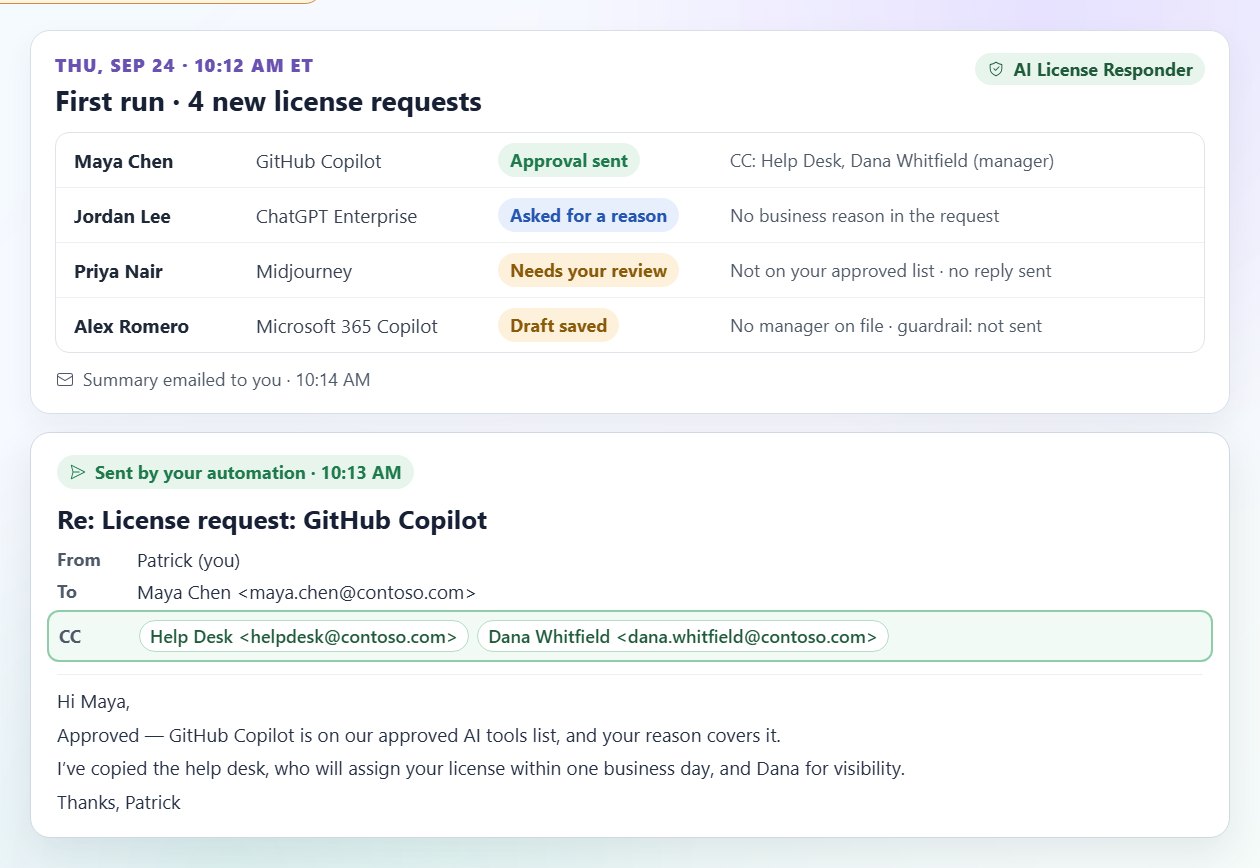Click the recipient Maya Chen <maya.chen@contoso.com>
The image size is (1260, 868).
(306, 592)
